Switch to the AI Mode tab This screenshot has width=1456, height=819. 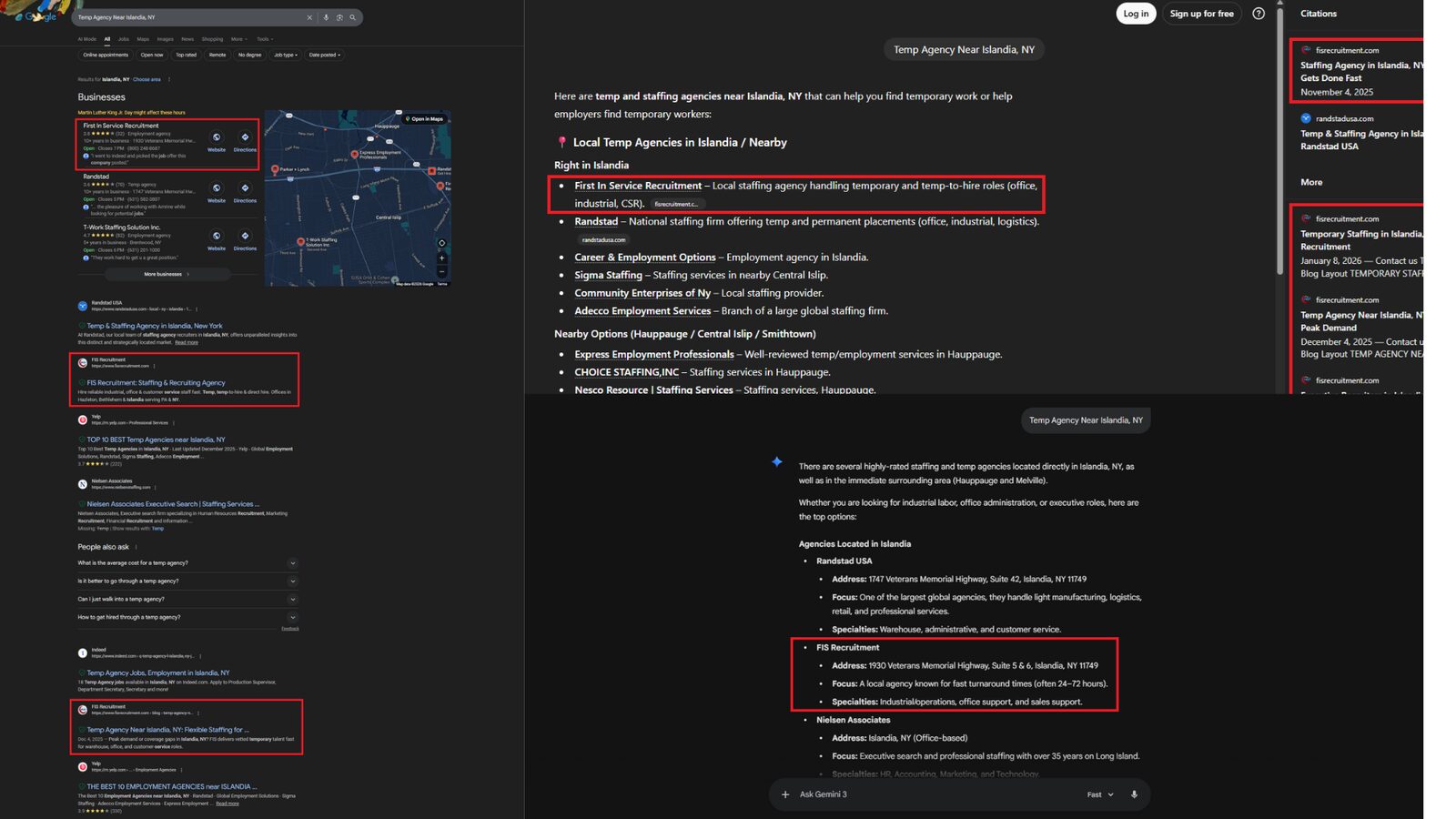(x=87, y=39)
